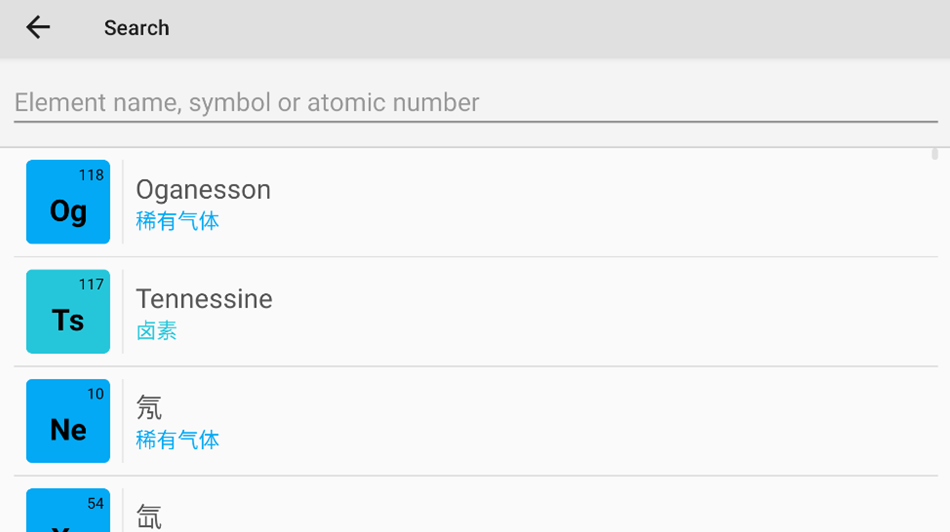Click the results list scrollbar

[934, 154]
